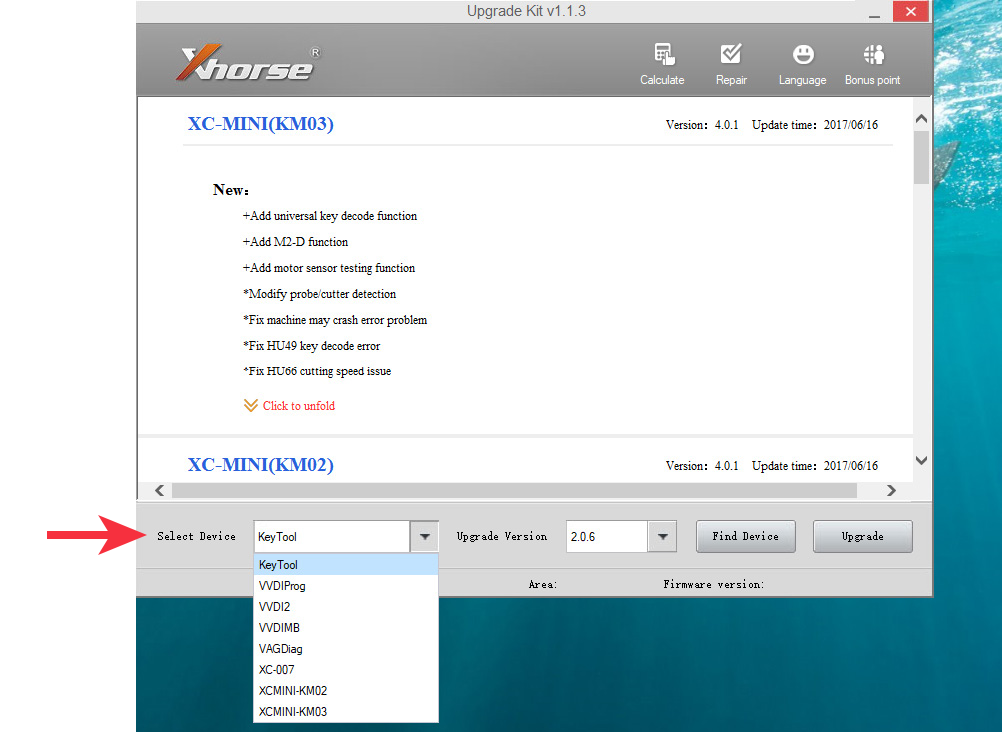This screenshot has width=1002, height=732.
Task: Click the Xhorse logo
Action: coord(249,63)
